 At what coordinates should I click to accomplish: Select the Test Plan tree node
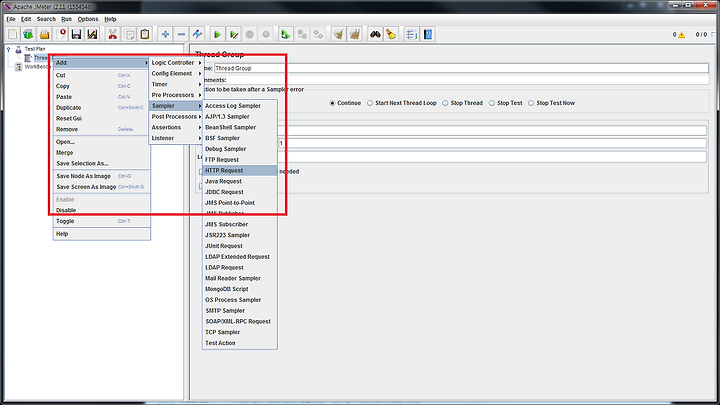pos(35,49)
